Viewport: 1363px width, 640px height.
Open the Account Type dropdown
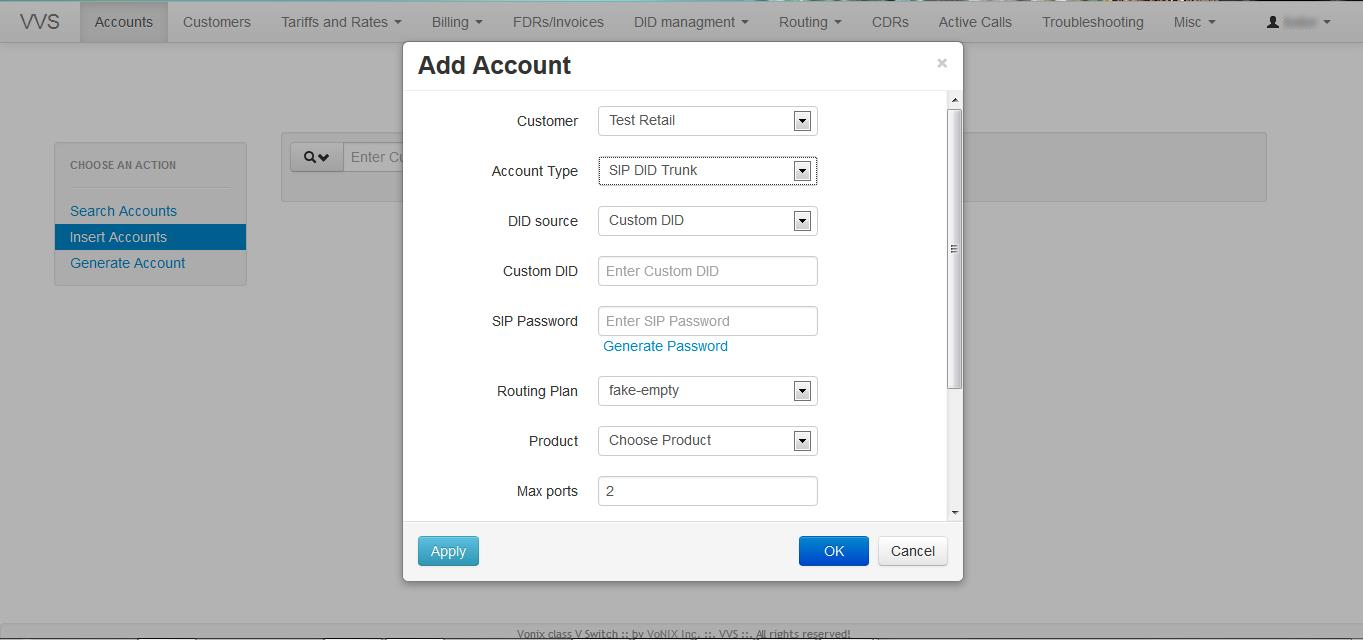point(707,171)
